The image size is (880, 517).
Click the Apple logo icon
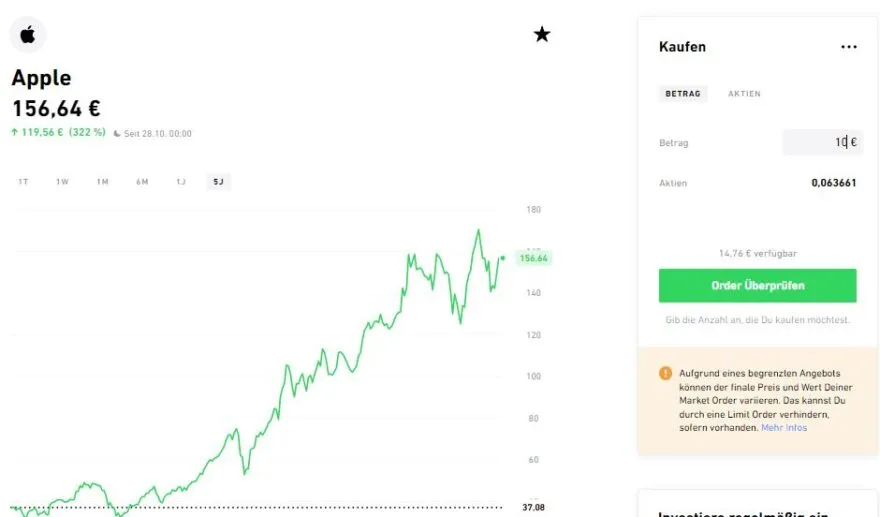[28, 35]
